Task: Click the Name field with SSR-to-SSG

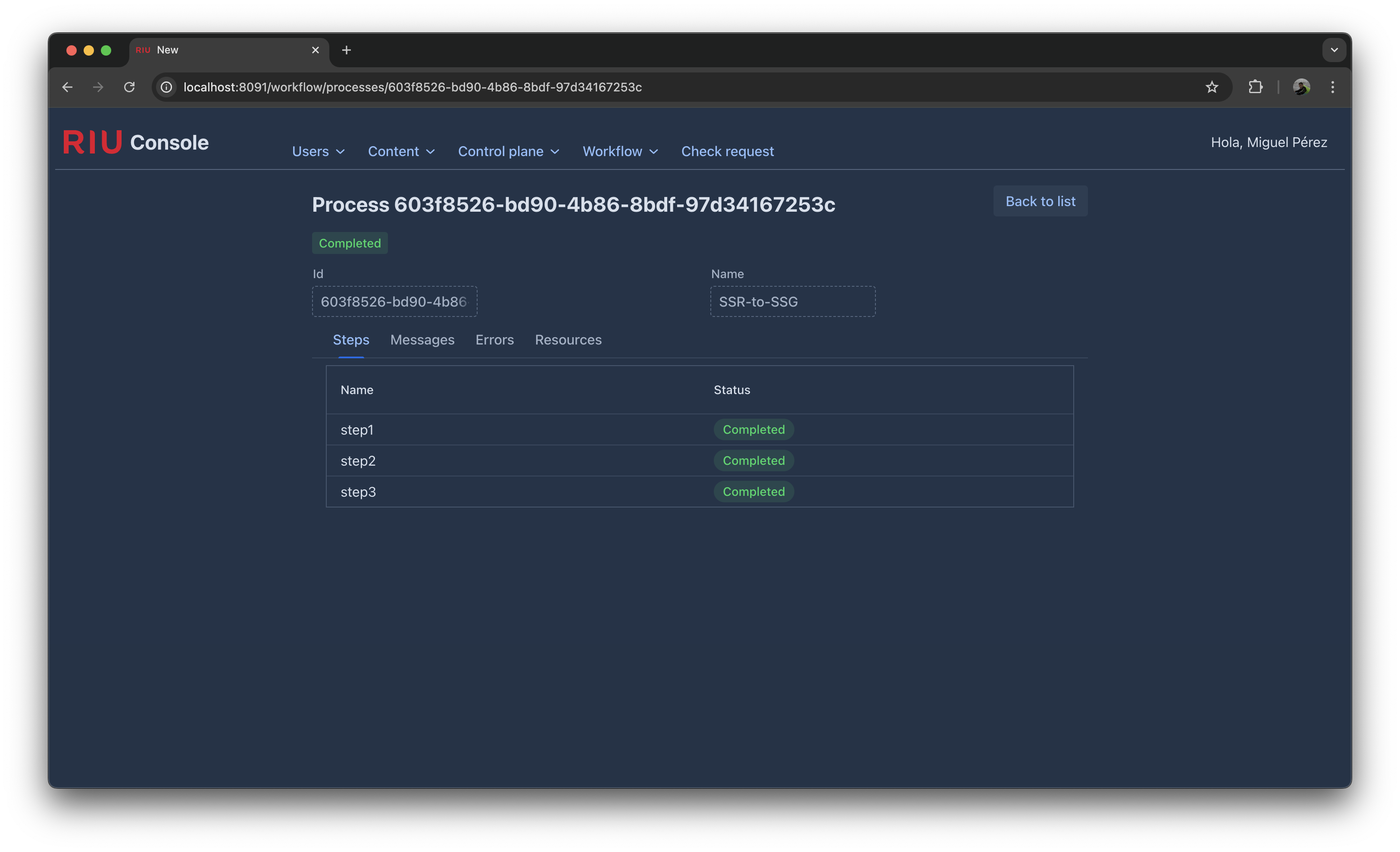Action: click(x=792, y=301)
